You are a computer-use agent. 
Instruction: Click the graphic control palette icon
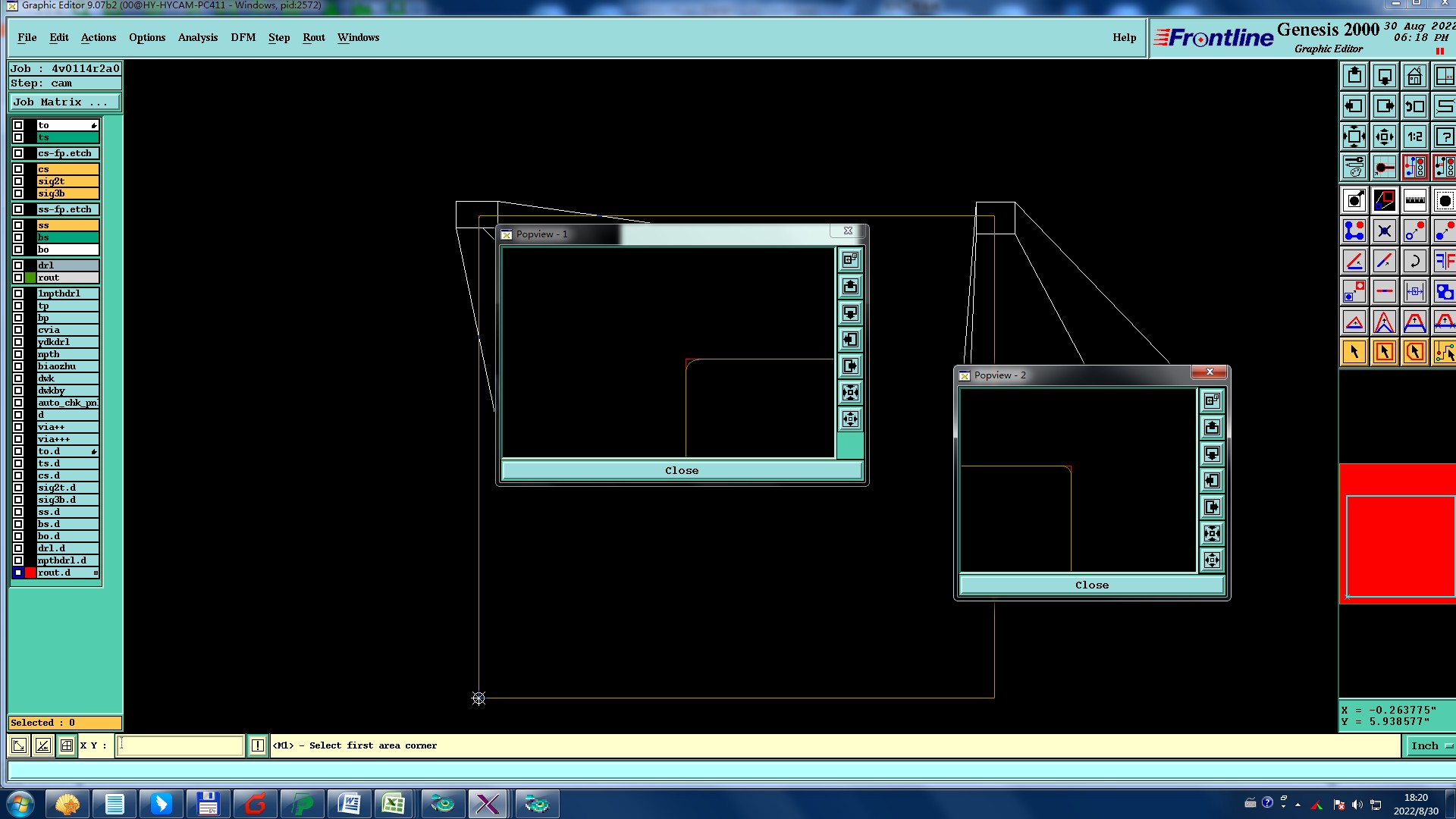coord(1354,167)
